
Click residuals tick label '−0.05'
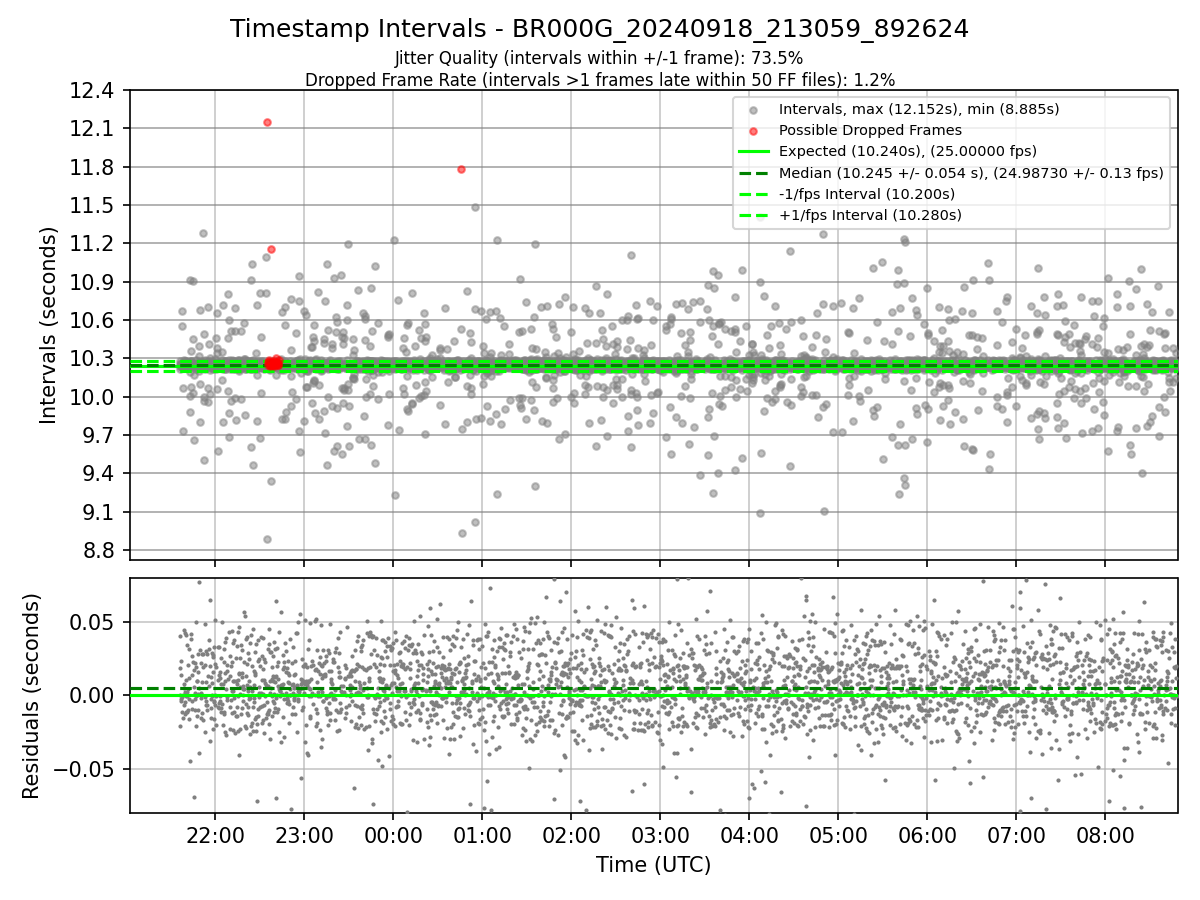[85, 769]
